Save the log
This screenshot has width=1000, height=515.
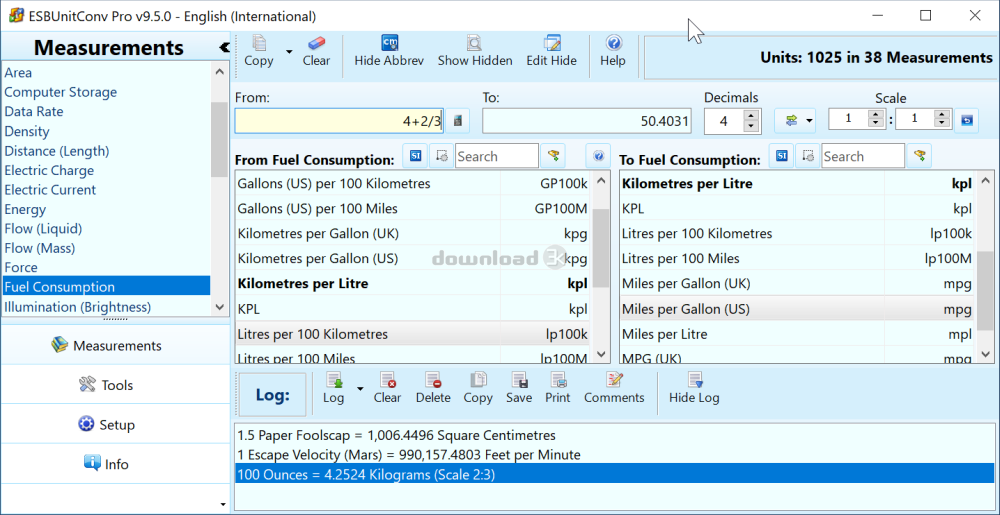(x=519, y=389)
